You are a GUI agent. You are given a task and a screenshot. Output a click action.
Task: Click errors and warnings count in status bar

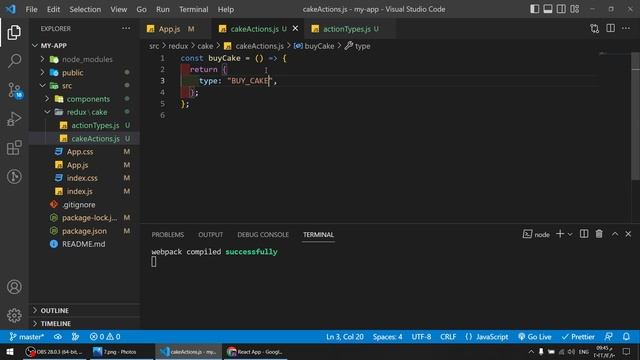tap(105, 337)
